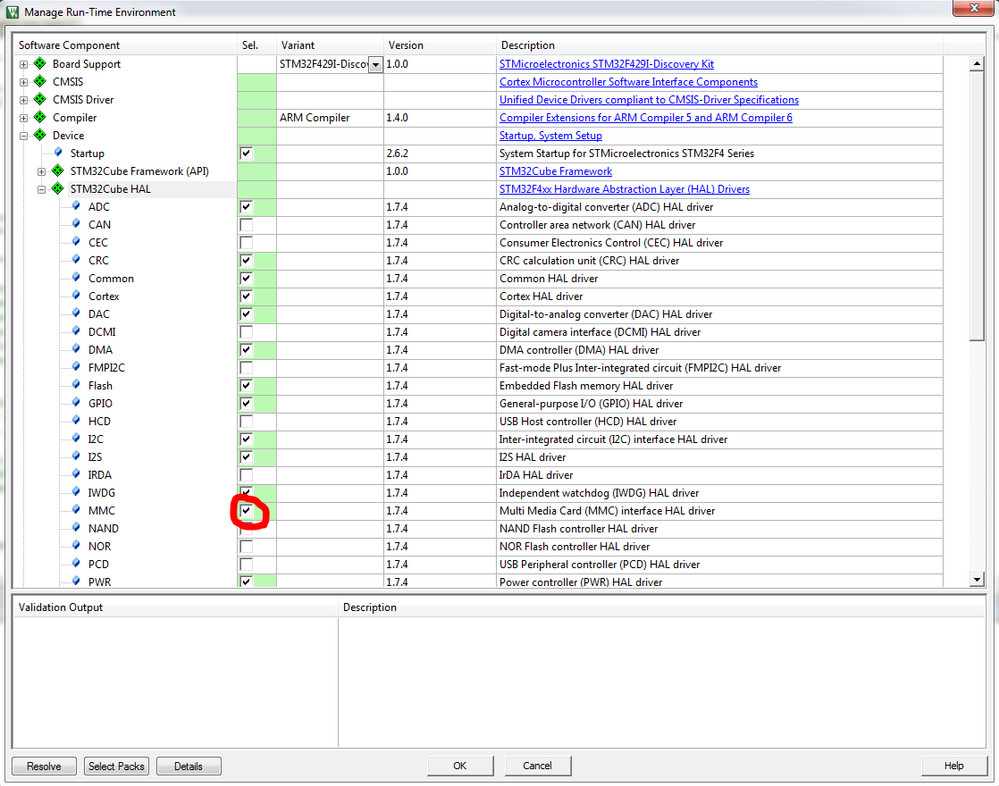Click the Device green diamond icon

[x=40, y=134]
